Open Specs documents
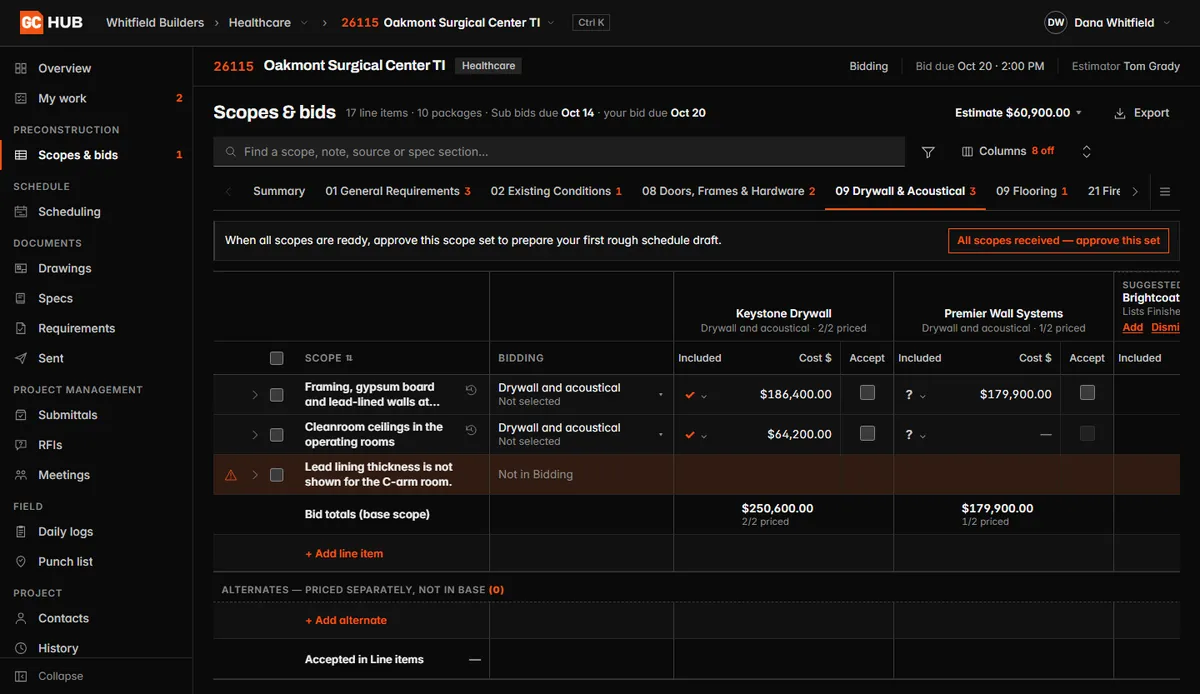Image resolution: width=1200 pixels, height=694 pixels. [x=55, y=298]
